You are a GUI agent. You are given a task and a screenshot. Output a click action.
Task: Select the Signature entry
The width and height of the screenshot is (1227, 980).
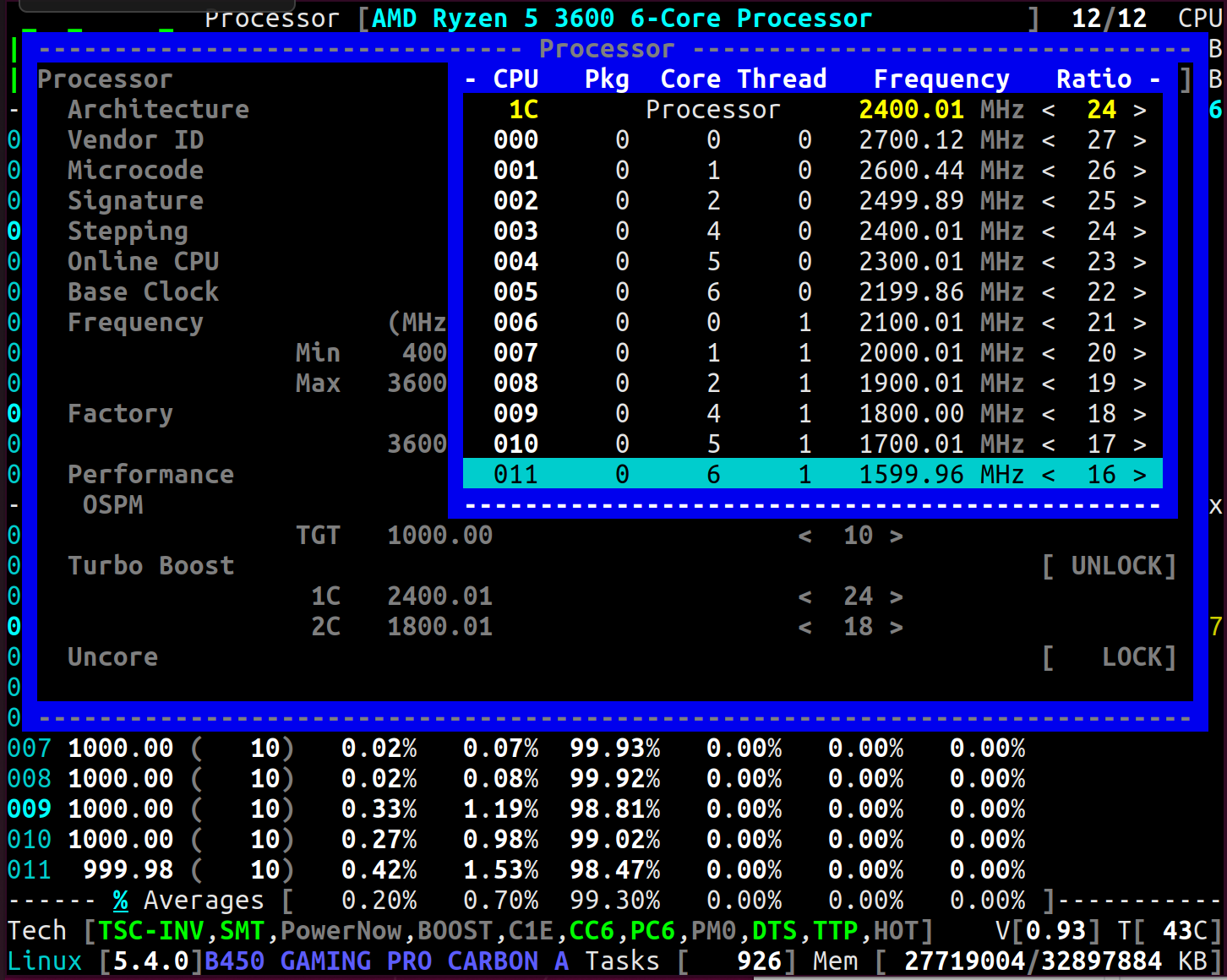[135, 201]
